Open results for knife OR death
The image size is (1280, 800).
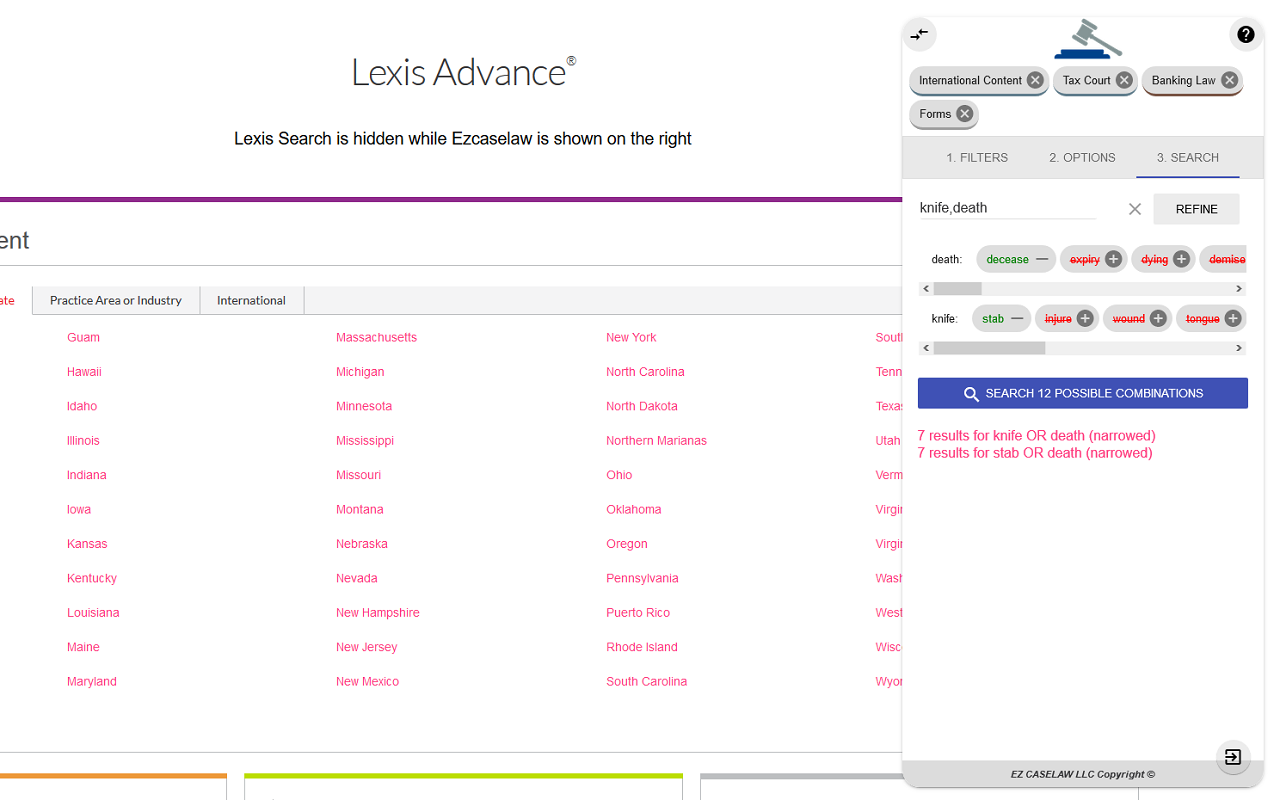point(1036,436)
